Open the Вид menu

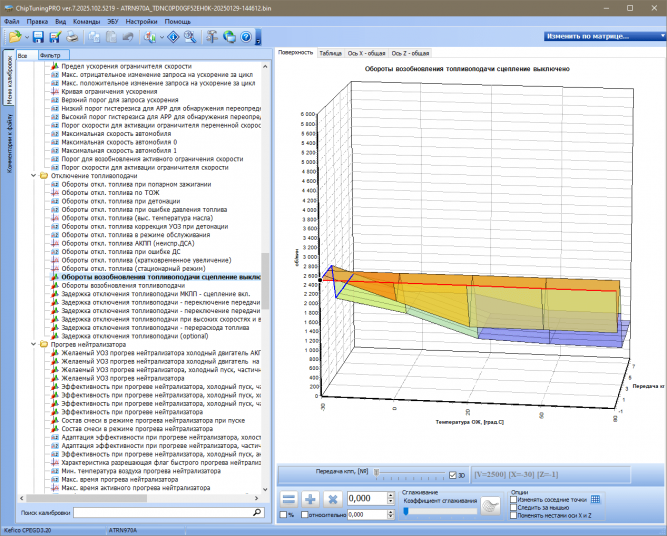pyautogui.click(x=60, y=21)
